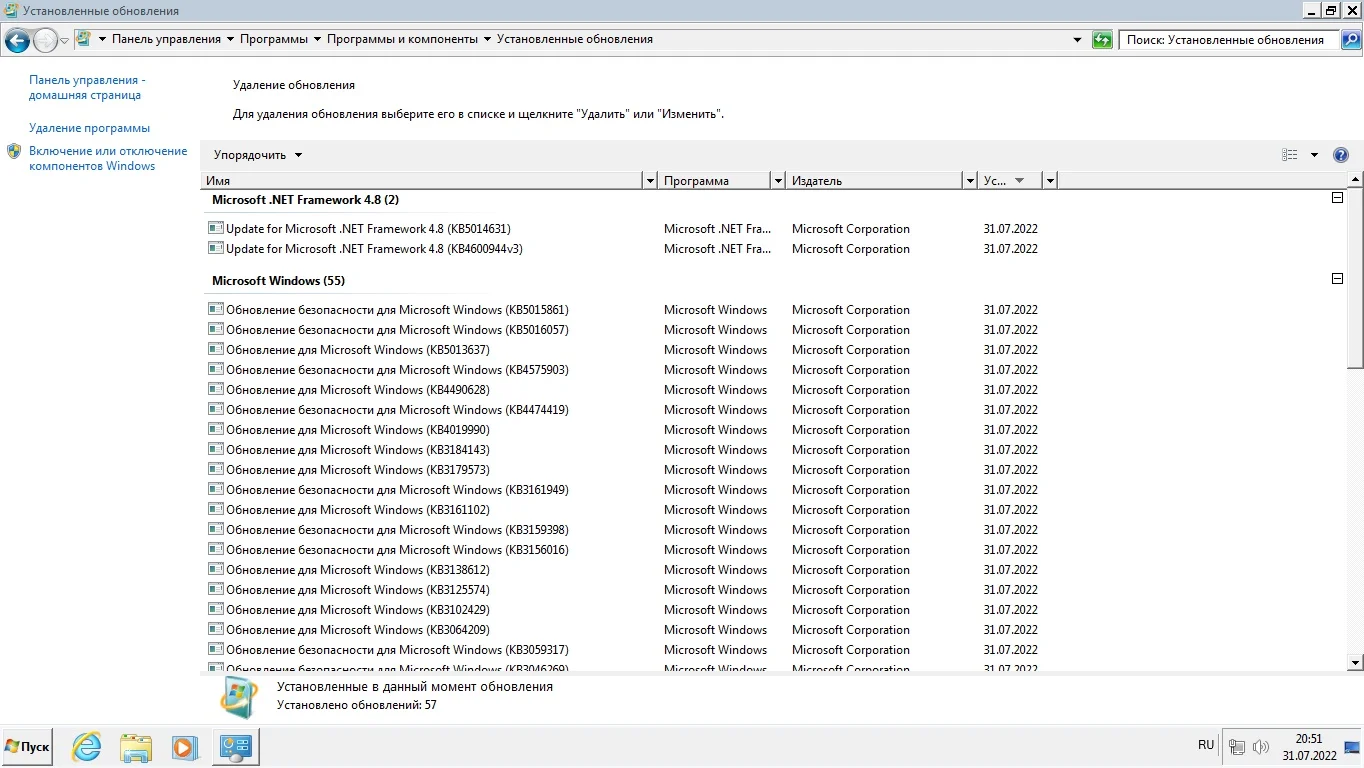Collapse the Microsoft Windows (55) group

coord(1337,279)
